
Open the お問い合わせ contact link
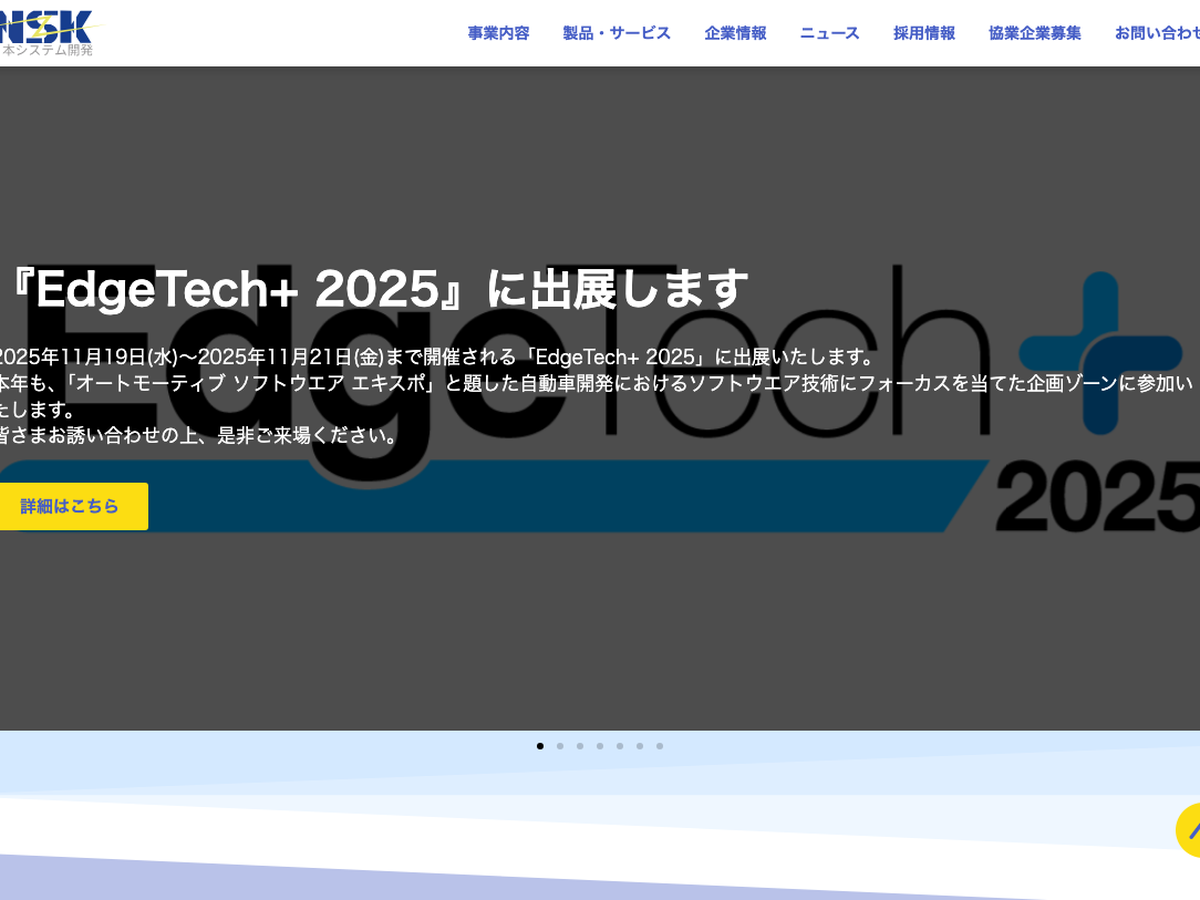click(1156, 33)
